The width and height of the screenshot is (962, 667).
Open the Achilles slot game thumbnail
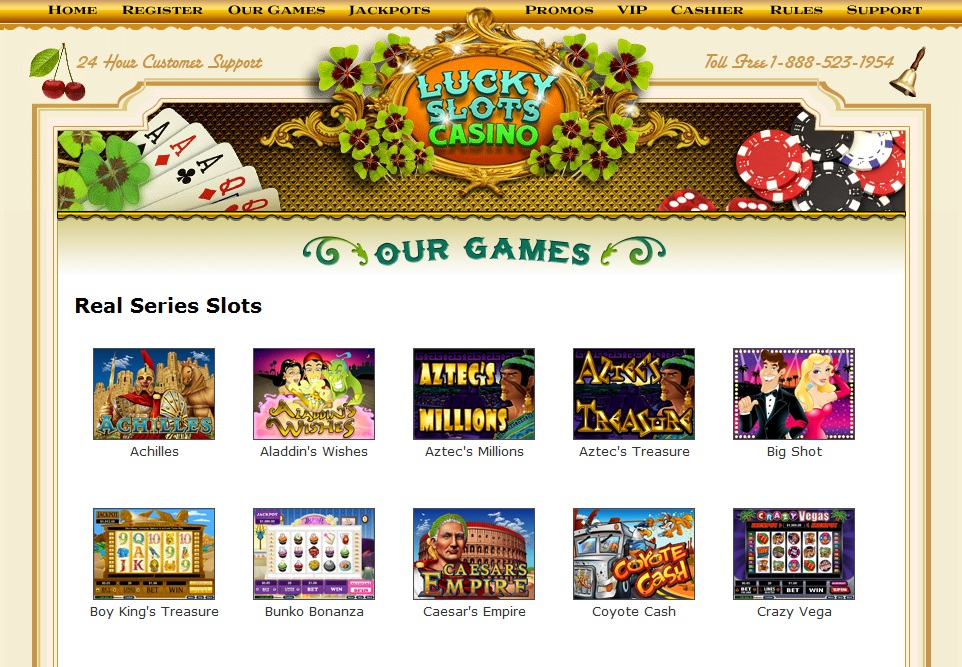pyautogui.click(x=154, y=394)
